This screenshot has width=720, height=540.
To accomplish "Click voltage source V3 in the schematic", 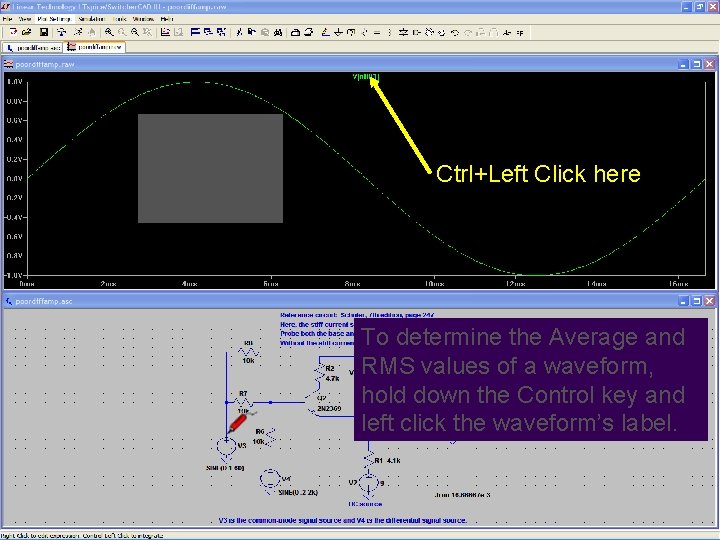I will coord(226,446).
